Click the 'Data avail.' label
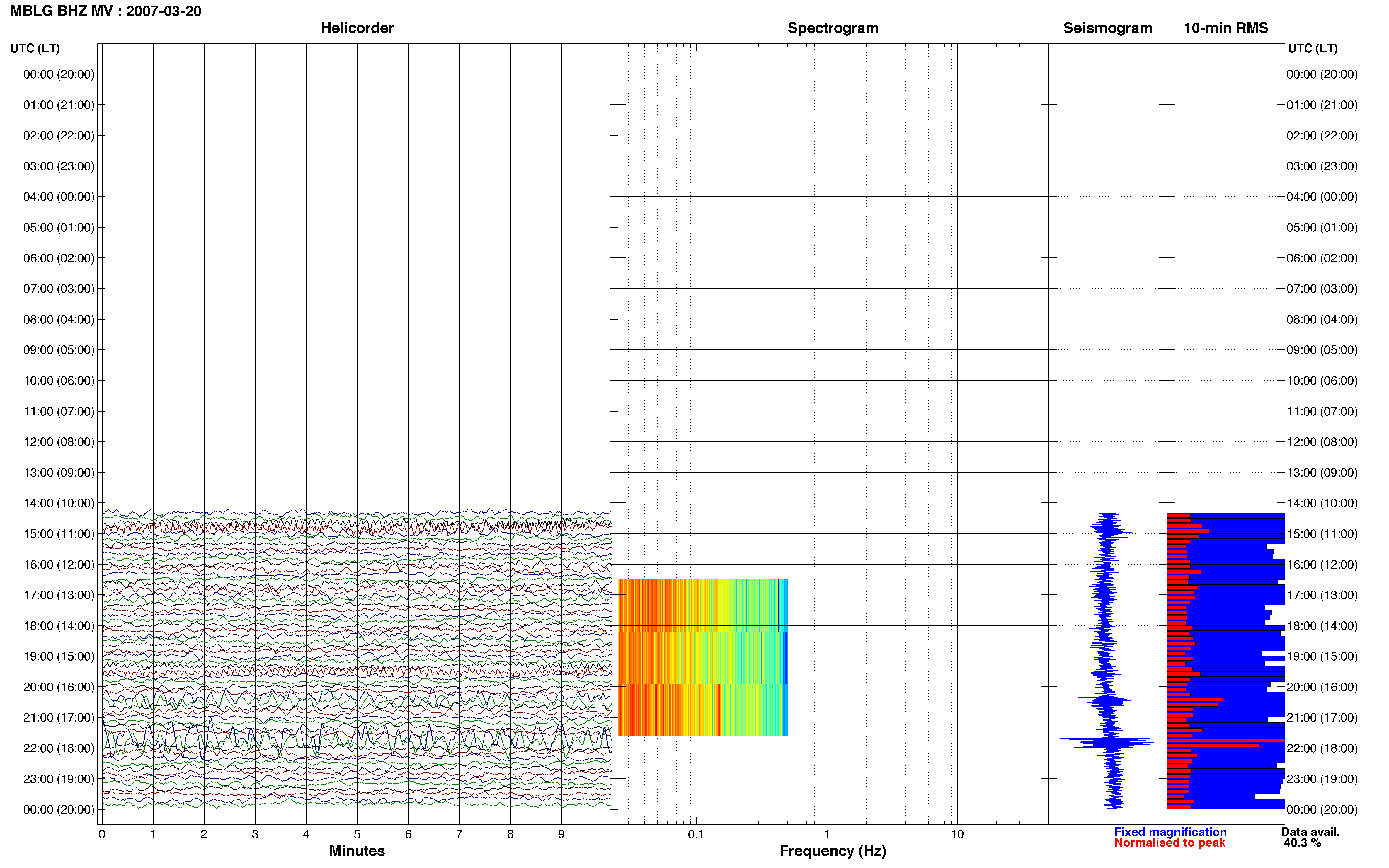 (1310, 832)
